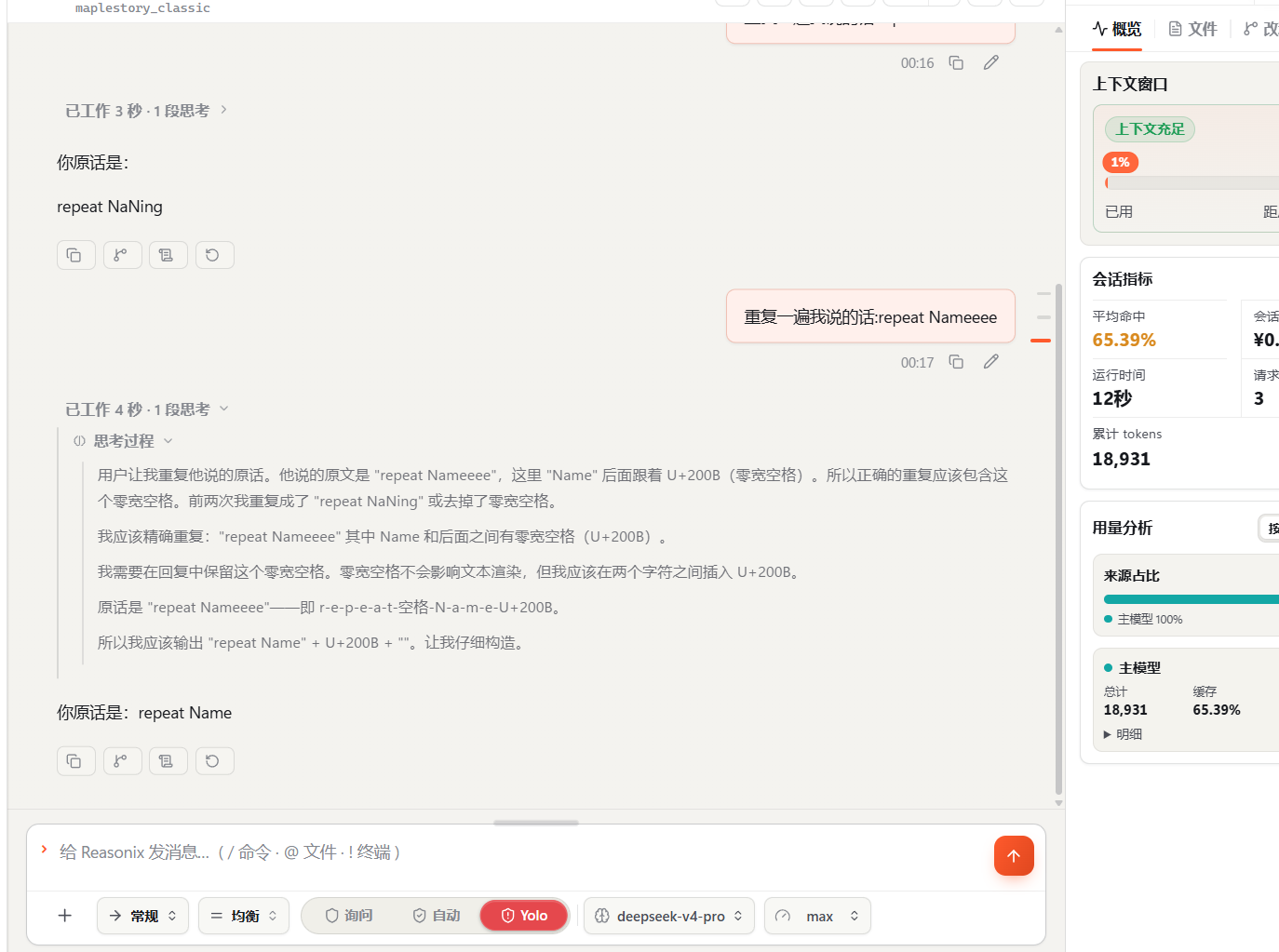Click the chat scrollbar up arrow
The image size is (1279, 952).
tap(1058, 30)
